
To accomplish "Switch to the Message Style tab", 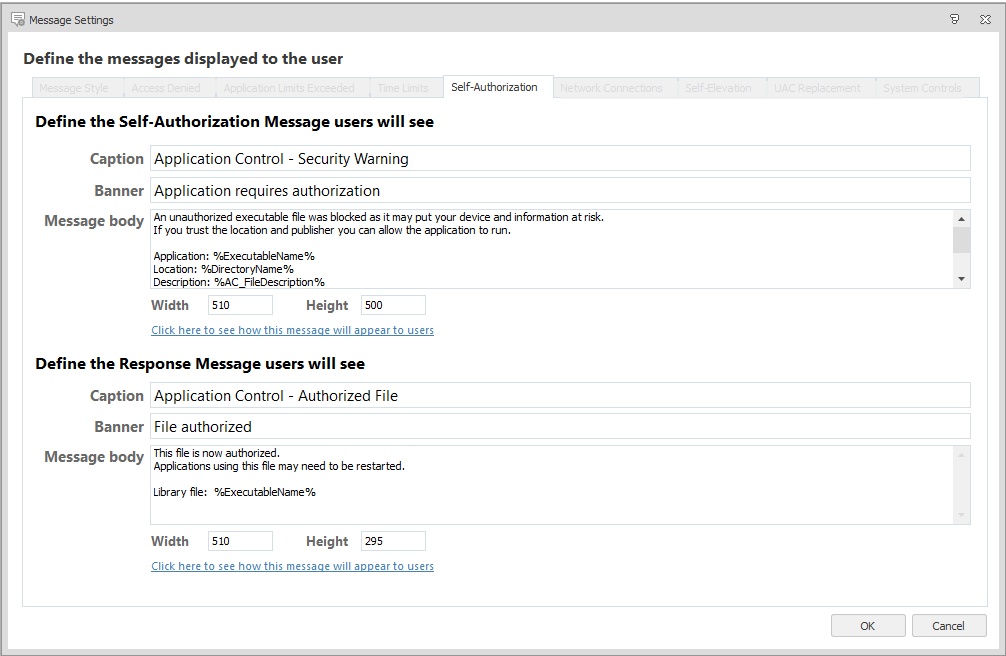I will click(74, 88).
